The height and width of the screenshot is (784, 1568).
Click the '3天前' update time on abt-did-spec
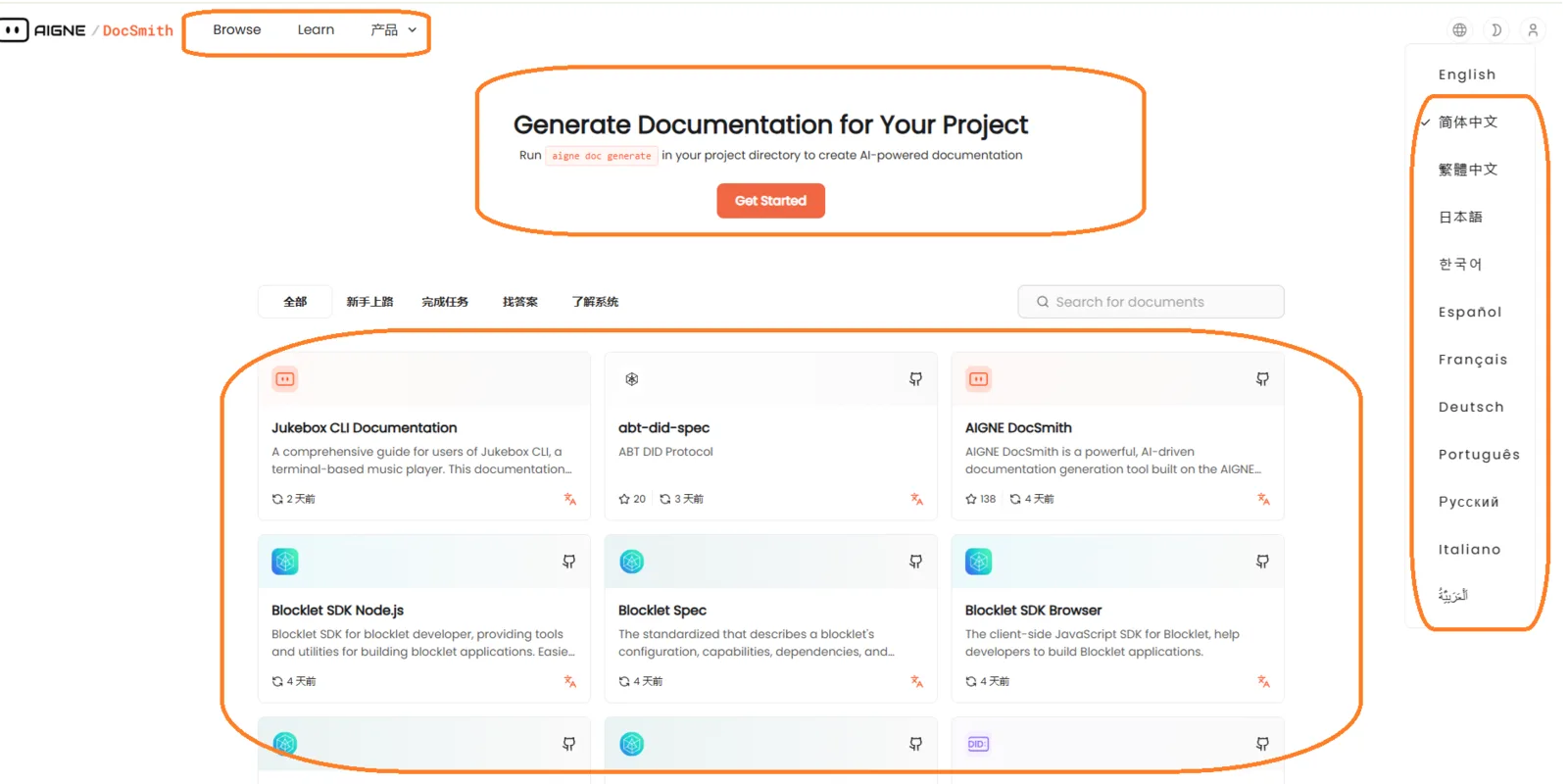689,499
